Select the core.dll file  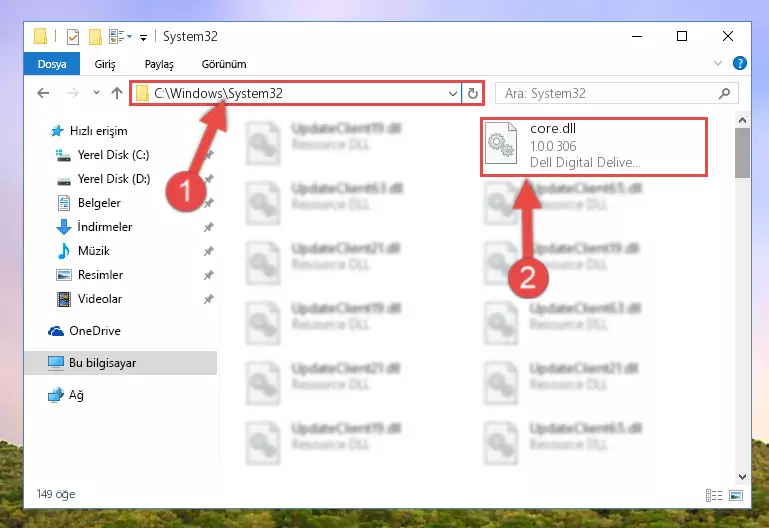(x=594, y=147)
